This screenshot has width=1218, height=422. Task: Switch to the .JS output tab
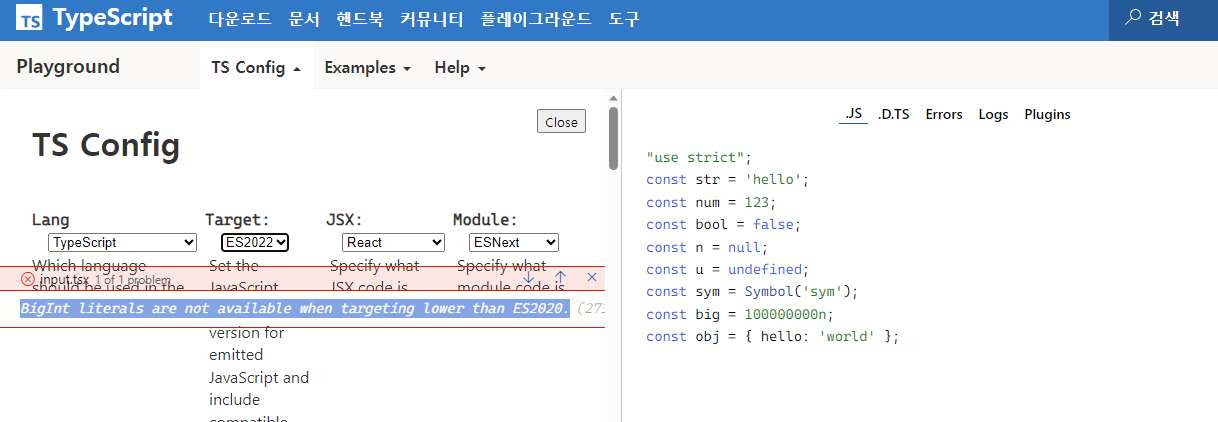pos(853,114)
